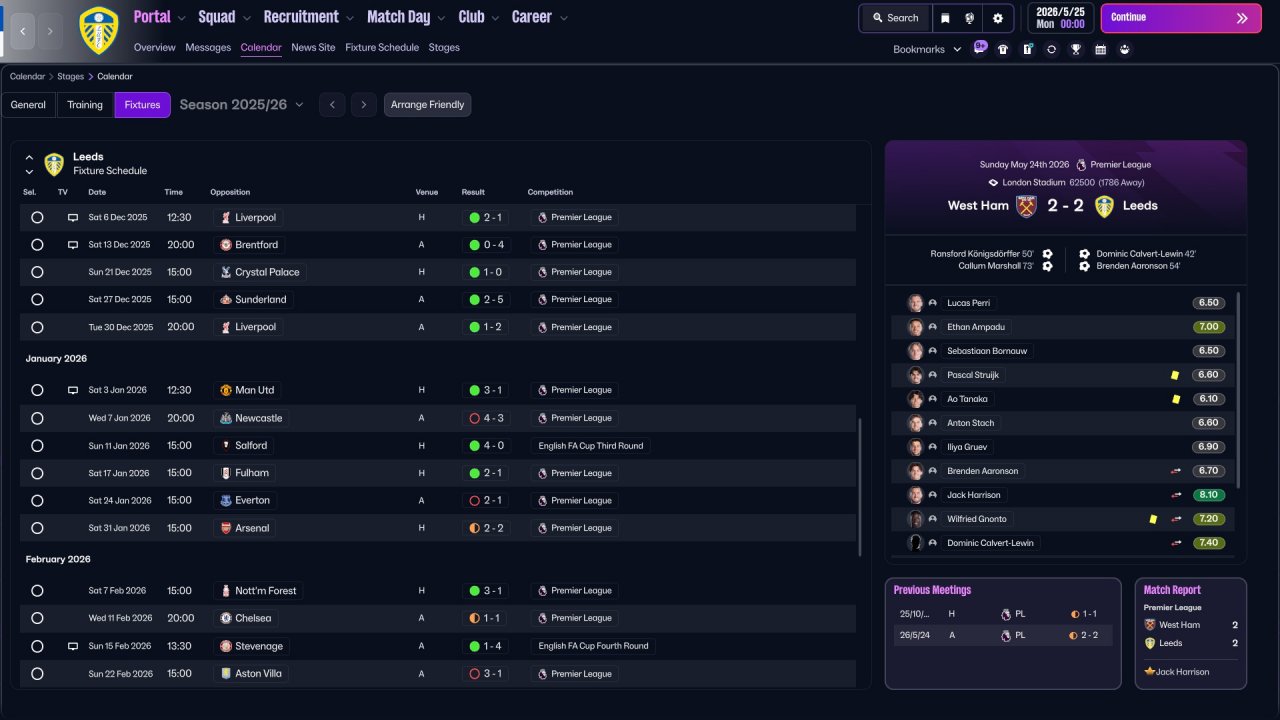Open the shirt bookmark icon

[x=1003, y=49]
